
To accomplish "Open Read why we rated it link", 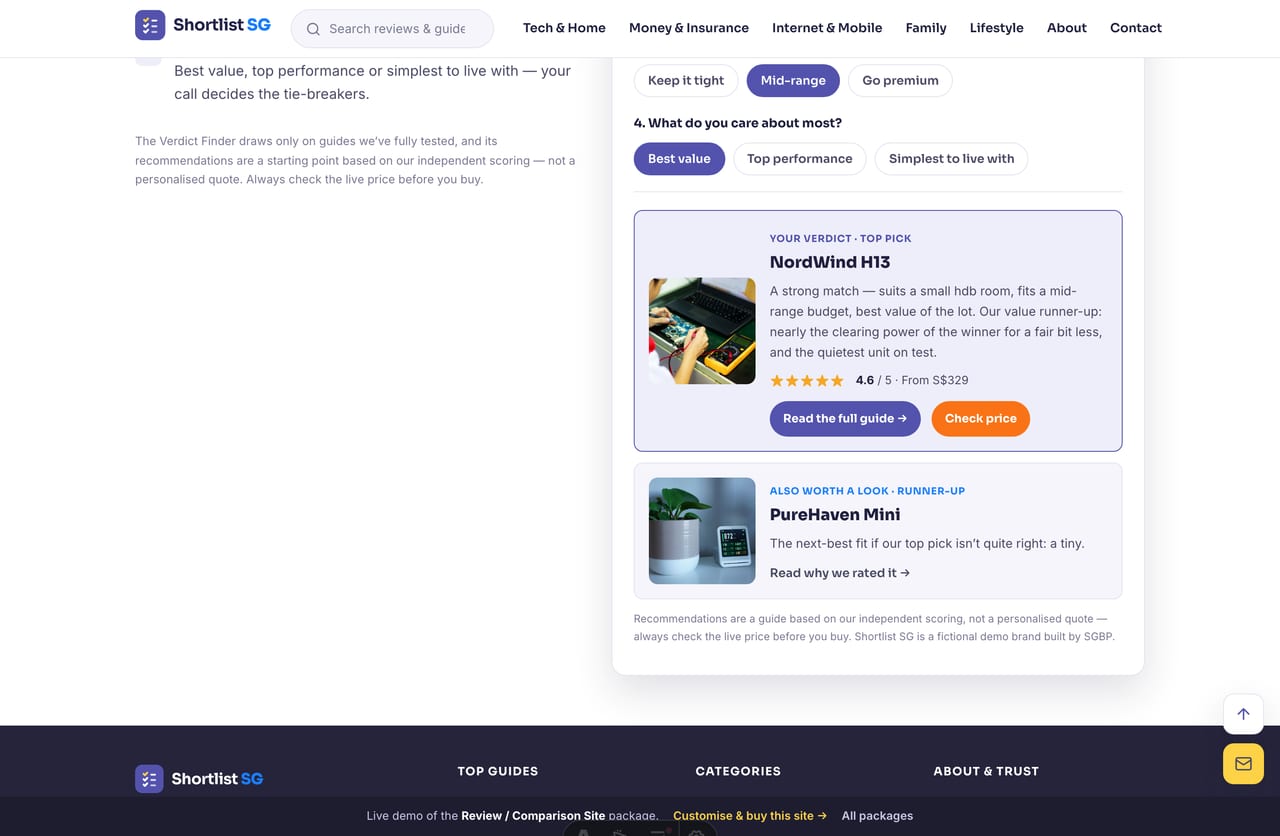I will [840, 573].
